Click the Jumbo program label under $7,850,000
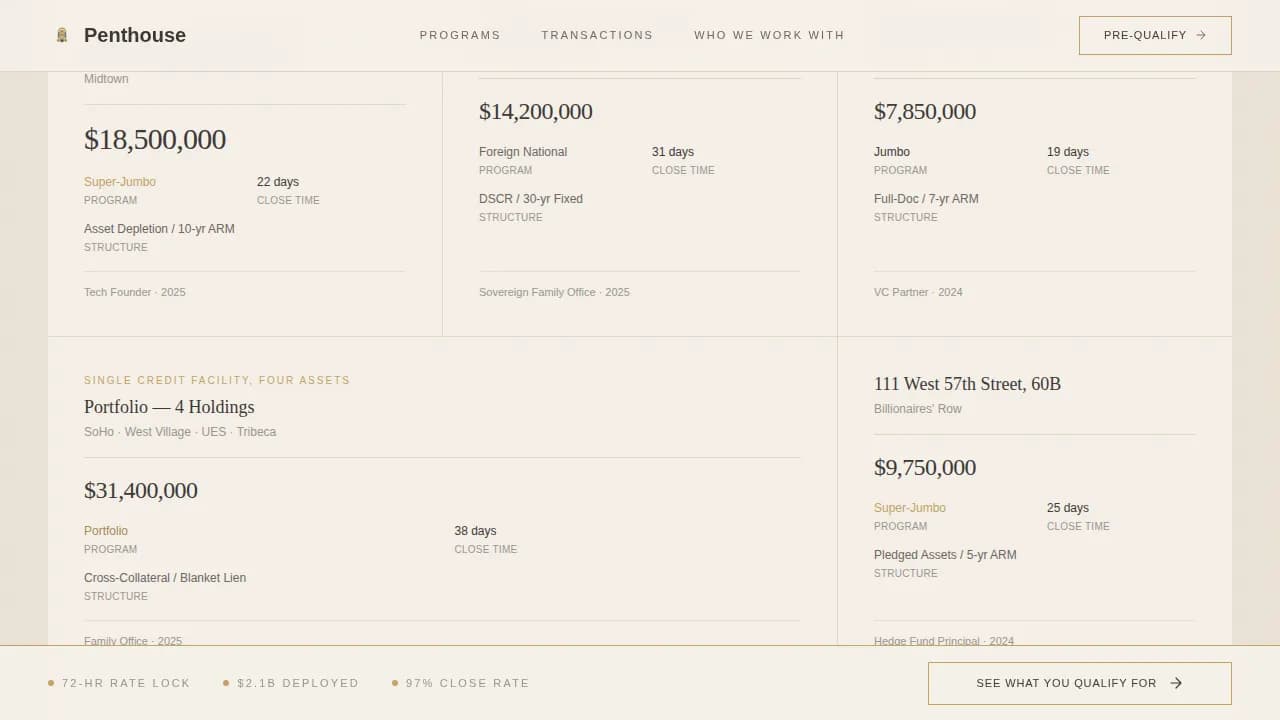Viewport: 1280px width, 720px height. point(889,151)
